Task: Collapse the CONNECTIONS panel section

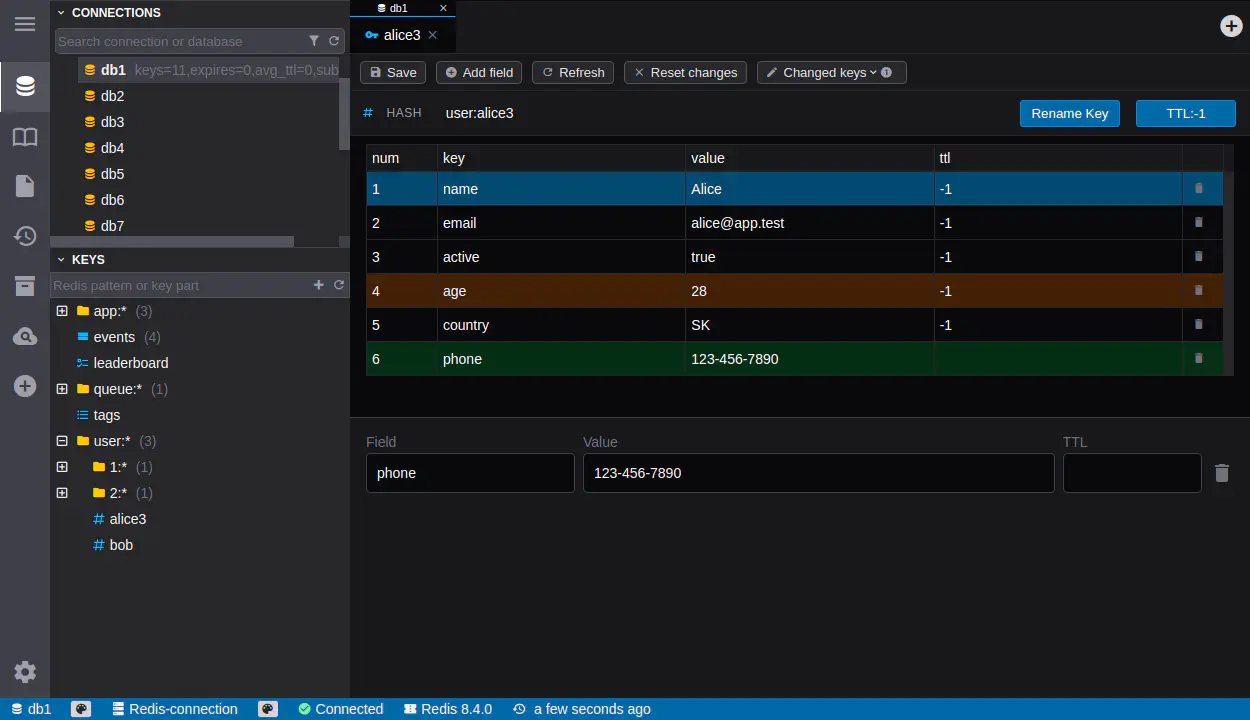Action: [61, 13]
